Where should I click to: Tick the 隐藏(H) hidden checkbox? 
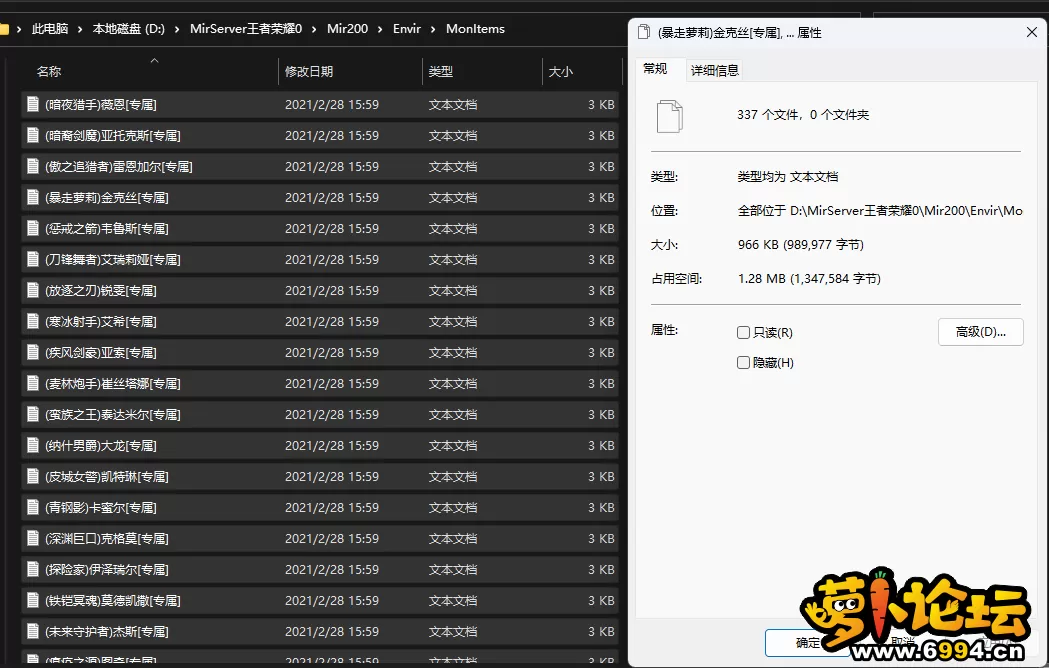pyautogui.click(x=743, y=362)
